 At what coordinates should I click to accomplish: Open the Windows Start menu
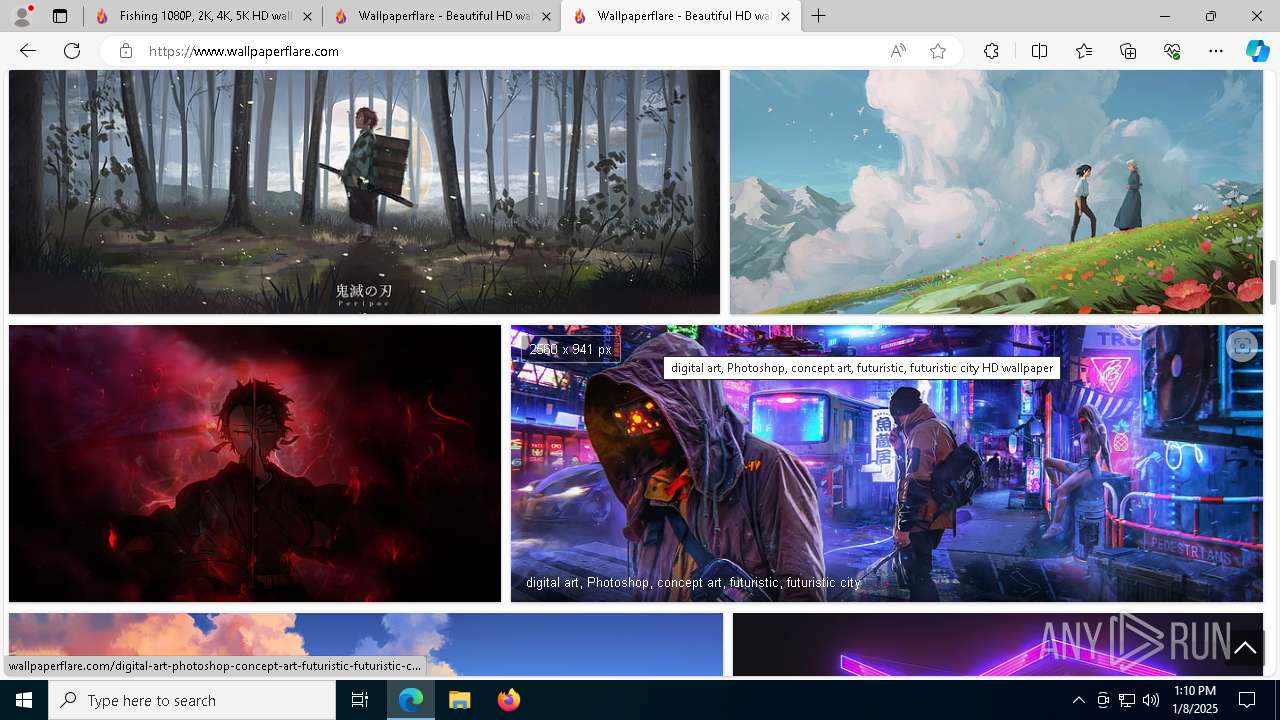pos(24,700)
